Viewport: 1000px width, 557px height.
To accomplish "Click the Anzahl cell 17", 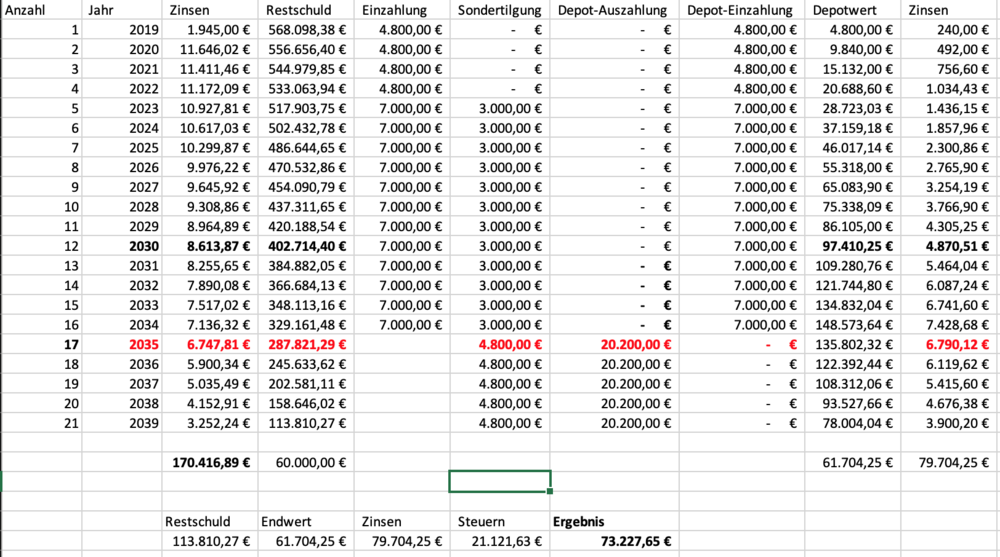I will point(41,345).
